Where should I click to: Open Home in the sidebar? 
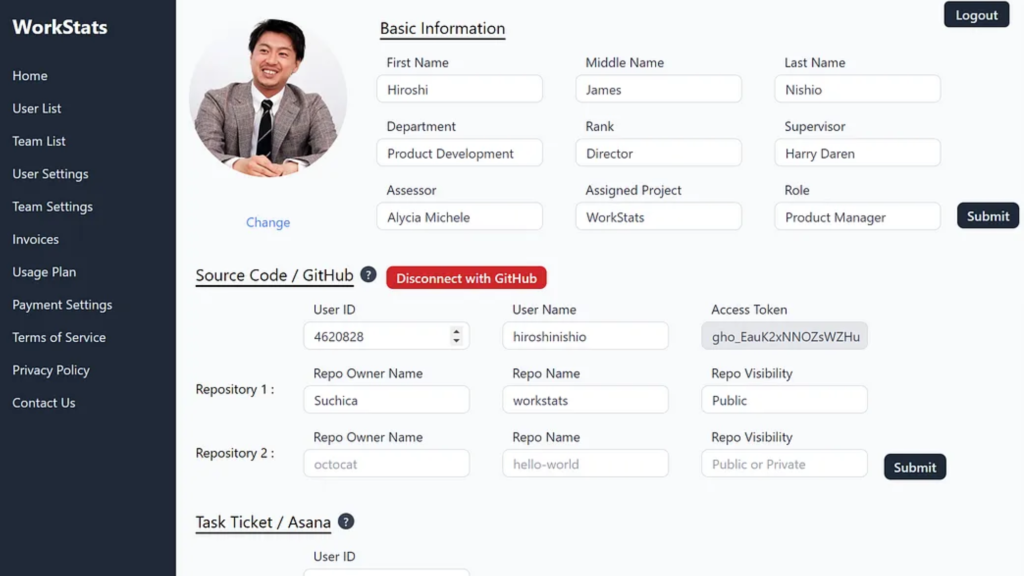(x=30, y=76)
